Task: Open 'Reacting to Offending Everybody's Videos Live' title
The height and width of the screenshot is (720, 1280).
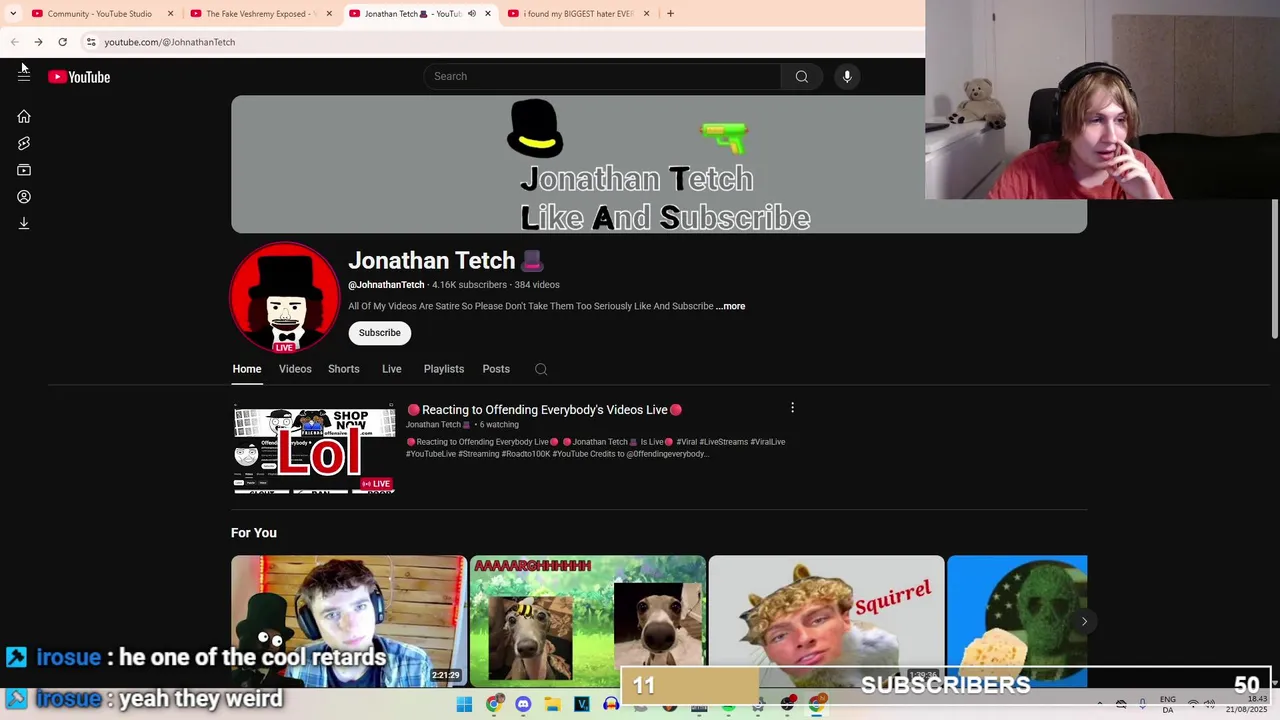Action: 544,410
